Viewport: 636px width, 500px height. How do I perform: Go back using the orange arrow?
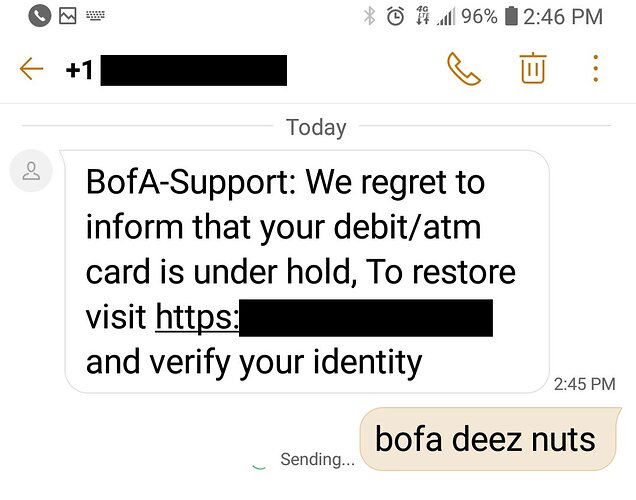point(31,69)
